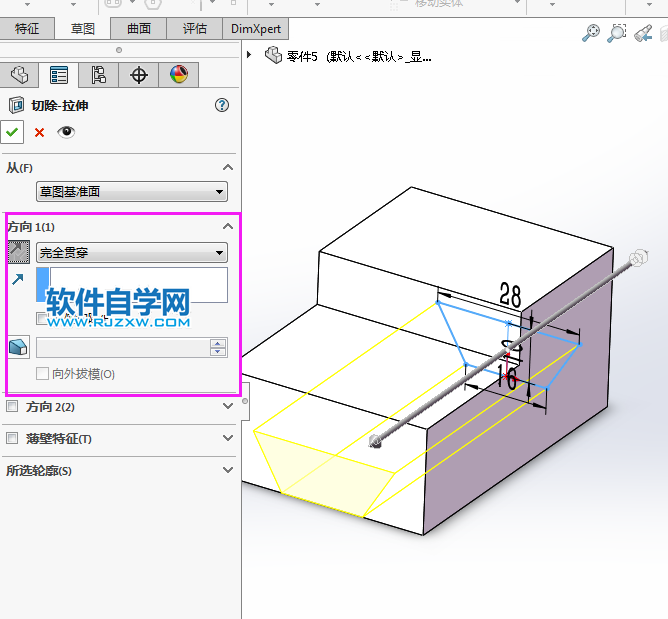Image resolution: width=668 pixels, height=619 pixels.
Task: Click the Previous View icon
Action: click(x=644, y=33)
